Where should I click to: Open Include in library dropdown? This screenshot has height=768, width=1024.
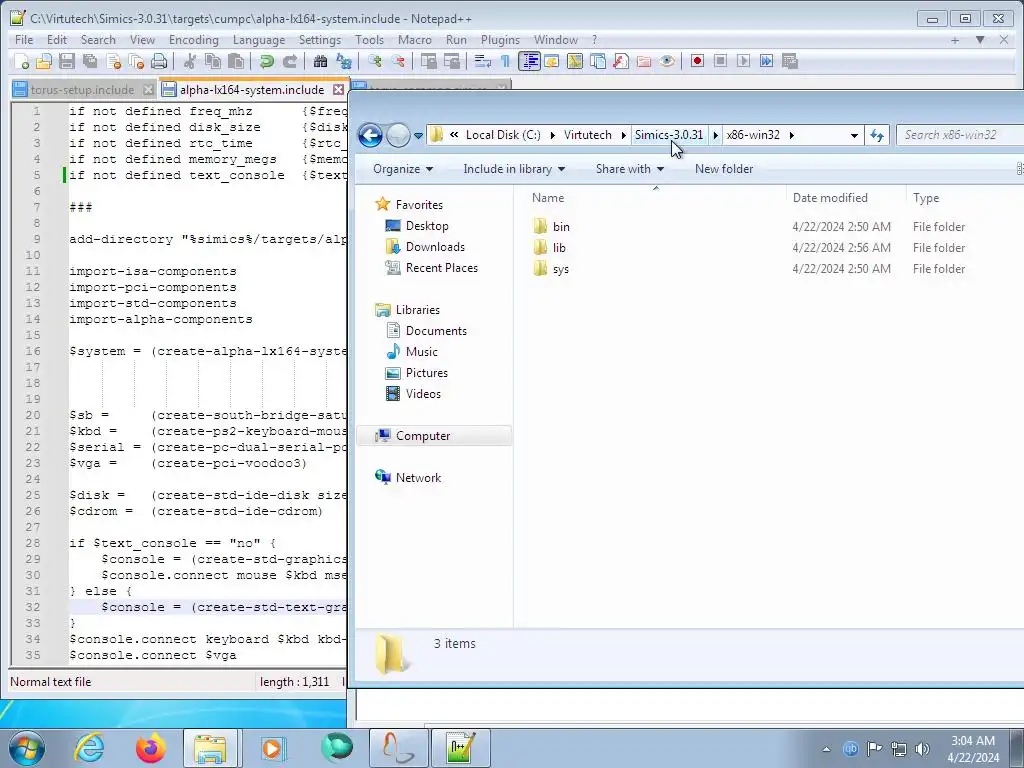point(514,168)
